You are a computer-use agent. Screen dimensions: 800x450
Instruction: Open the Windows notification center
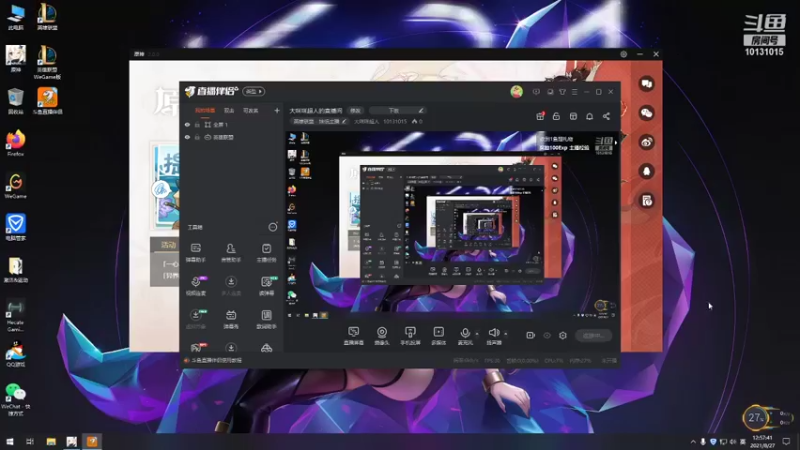[x=786, y=441]
